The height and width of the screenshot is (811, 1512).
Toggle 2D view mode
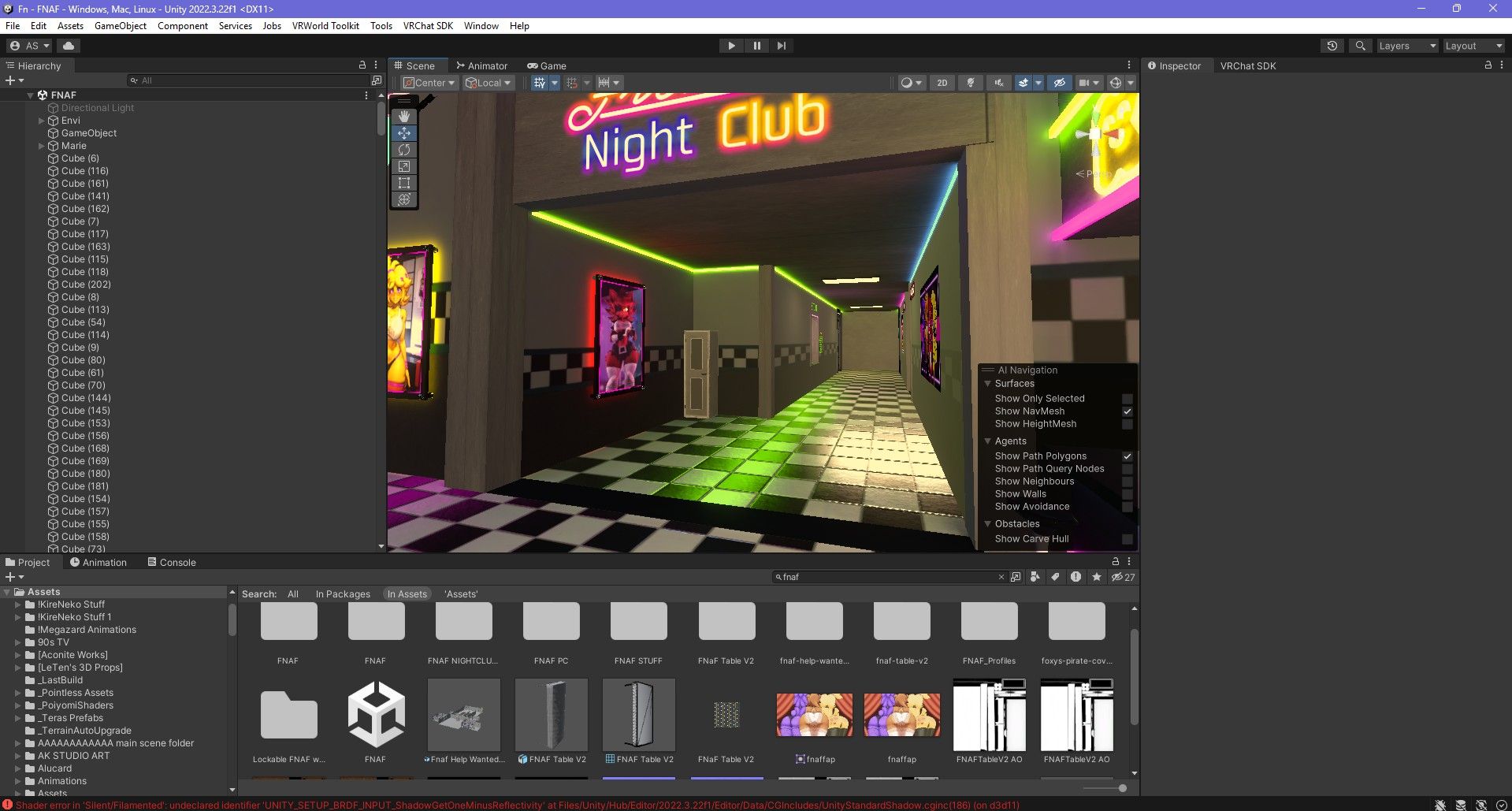point(942,83)
